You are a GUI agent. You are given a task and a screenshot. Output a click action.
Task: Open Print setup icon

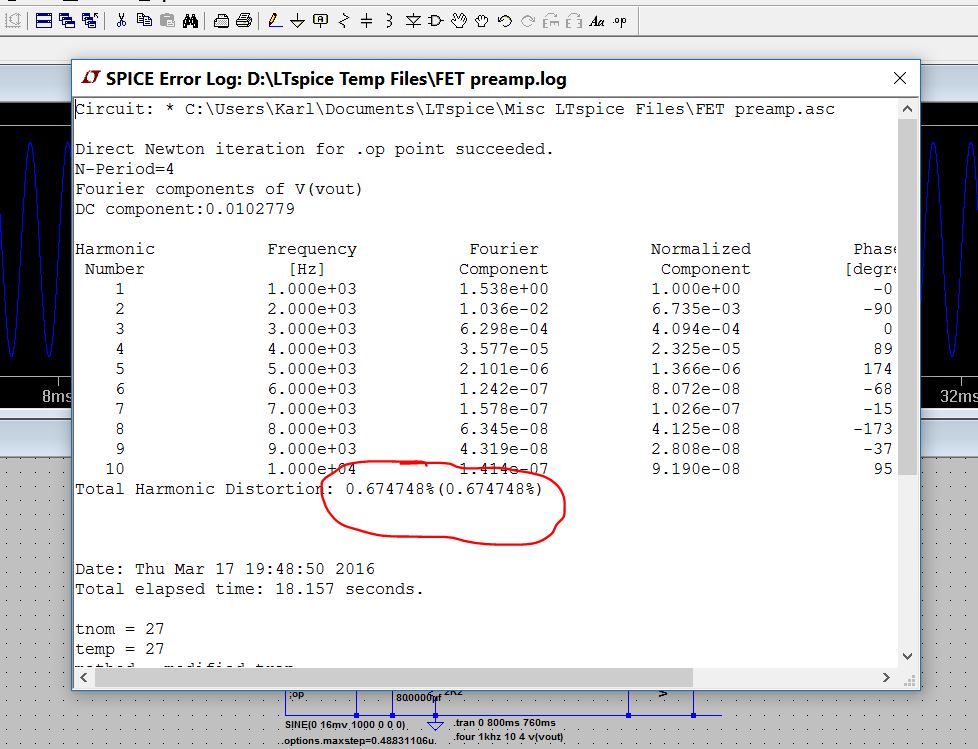coord(221,21)
